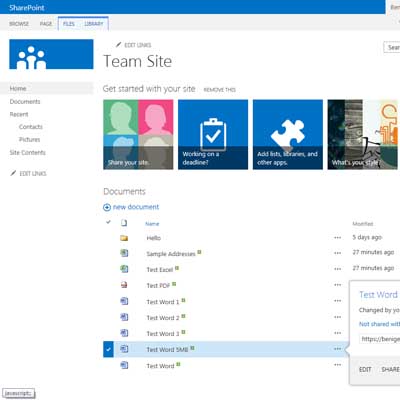Open the Test Word 5MB file name
This screenshot has height=400, width=400.
tap(167, 349)
